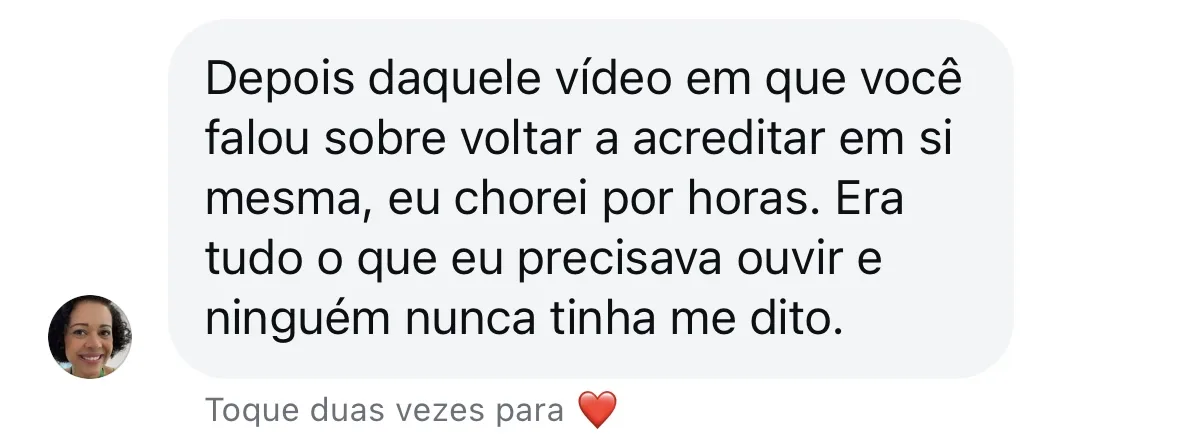Tap the red heart emoji
Image resolution: width=1179 pixels, height=443 pixels.
[598, 410]
